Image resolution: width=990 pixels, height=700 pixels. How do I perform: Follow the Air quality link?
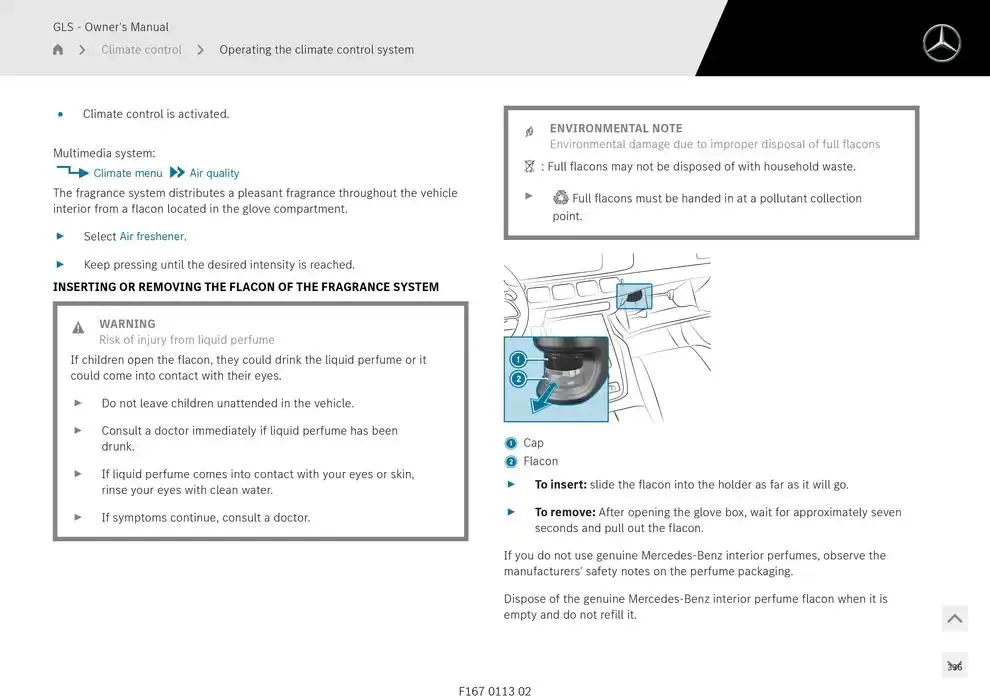pyautogui.click(x=214, y=173)
